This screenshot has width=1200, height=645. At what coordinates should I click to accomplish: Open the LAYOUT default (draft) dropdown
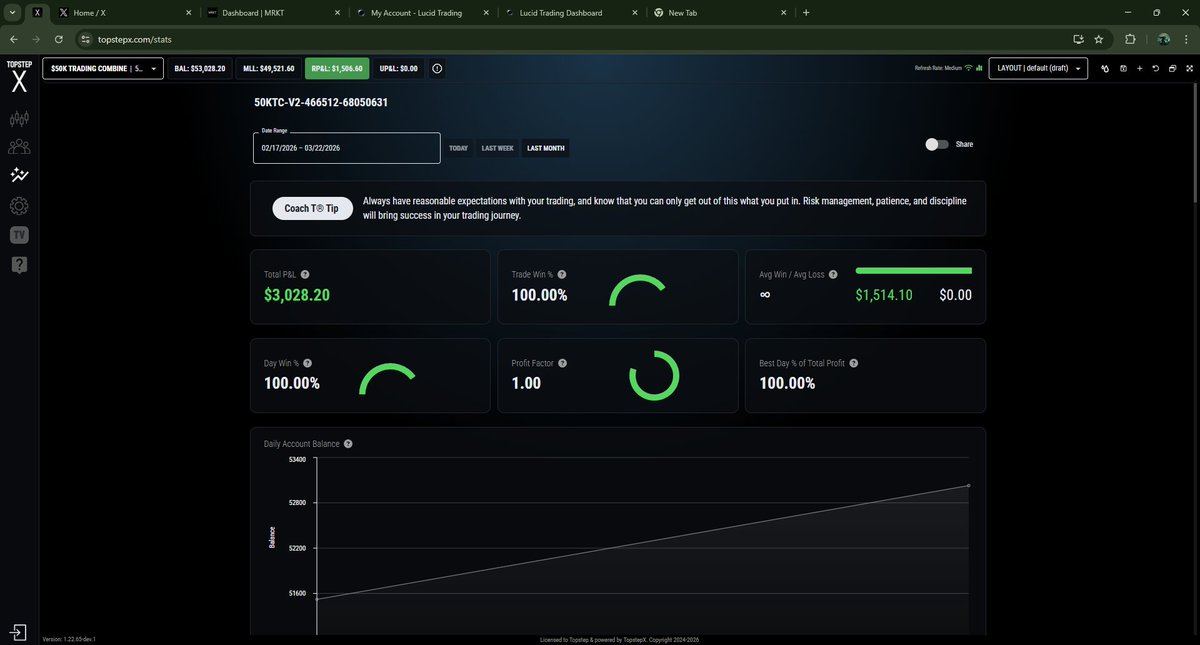pos(1038,68)
